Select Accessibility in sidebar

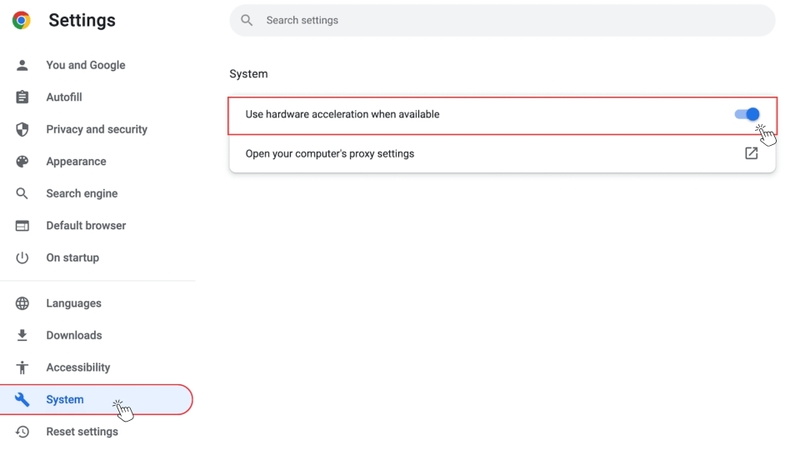78,367
